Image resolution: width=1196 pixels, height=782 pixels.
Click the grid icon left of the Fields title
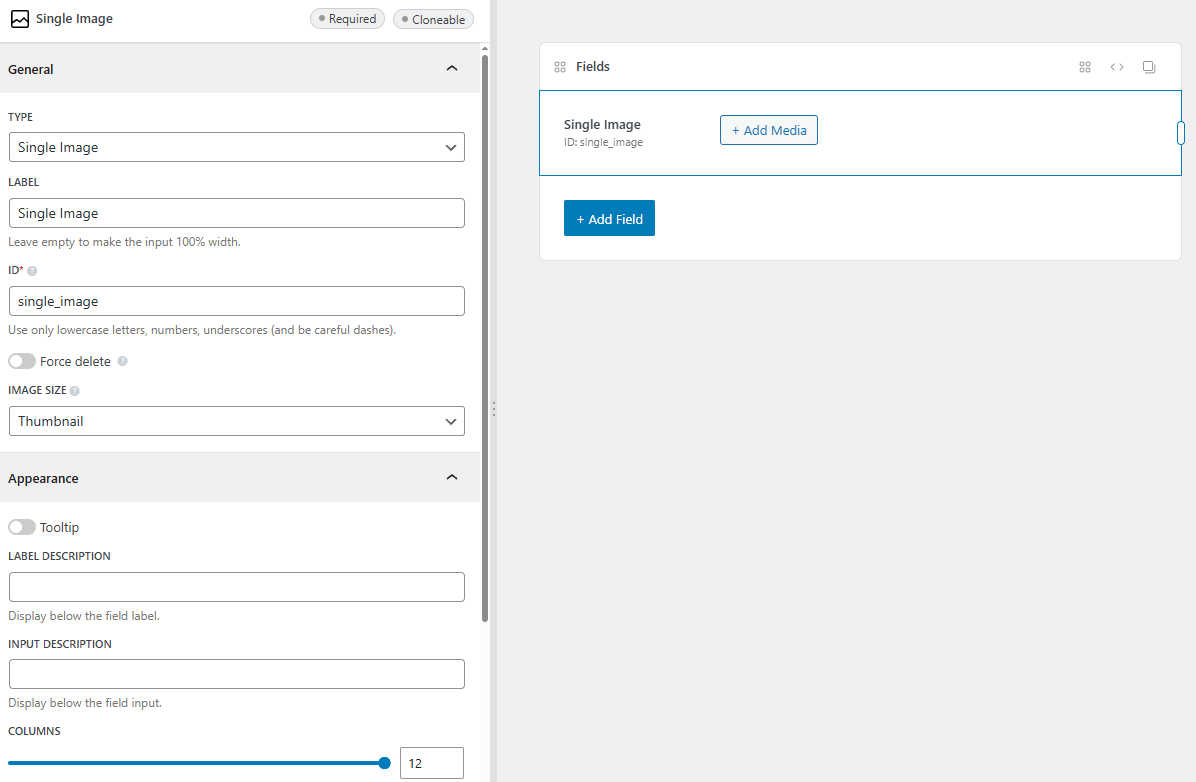[560, 67]
